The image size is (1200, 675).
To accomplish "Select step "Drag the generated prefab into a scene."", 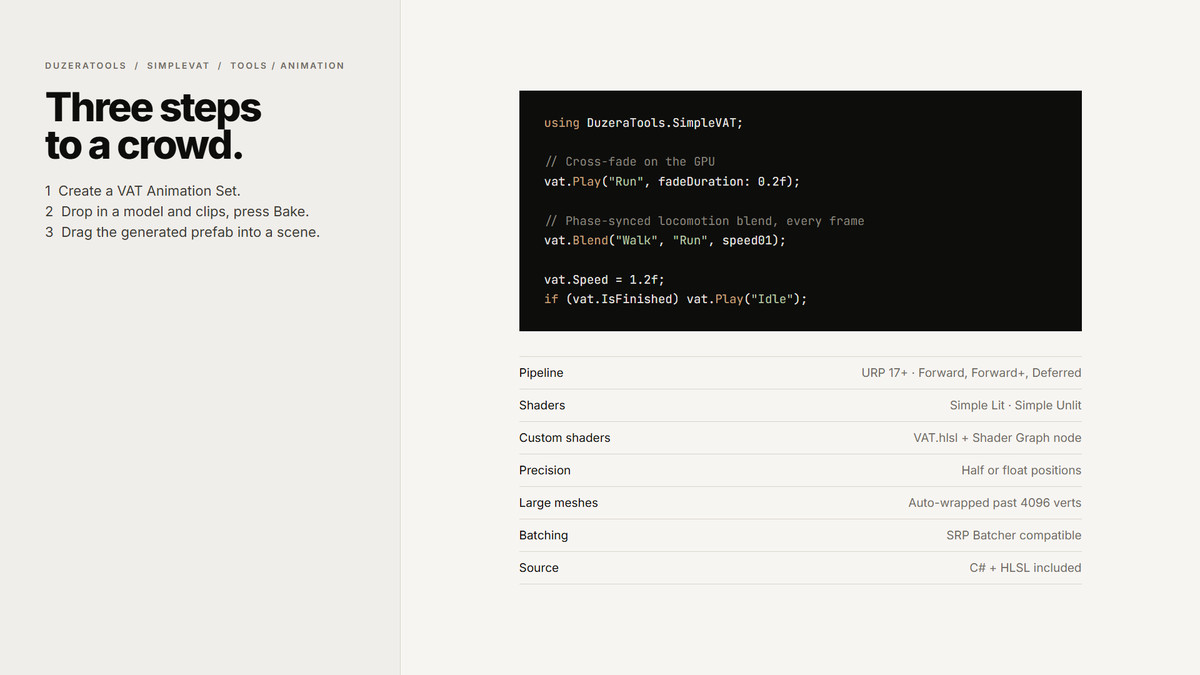I will 182,233.
